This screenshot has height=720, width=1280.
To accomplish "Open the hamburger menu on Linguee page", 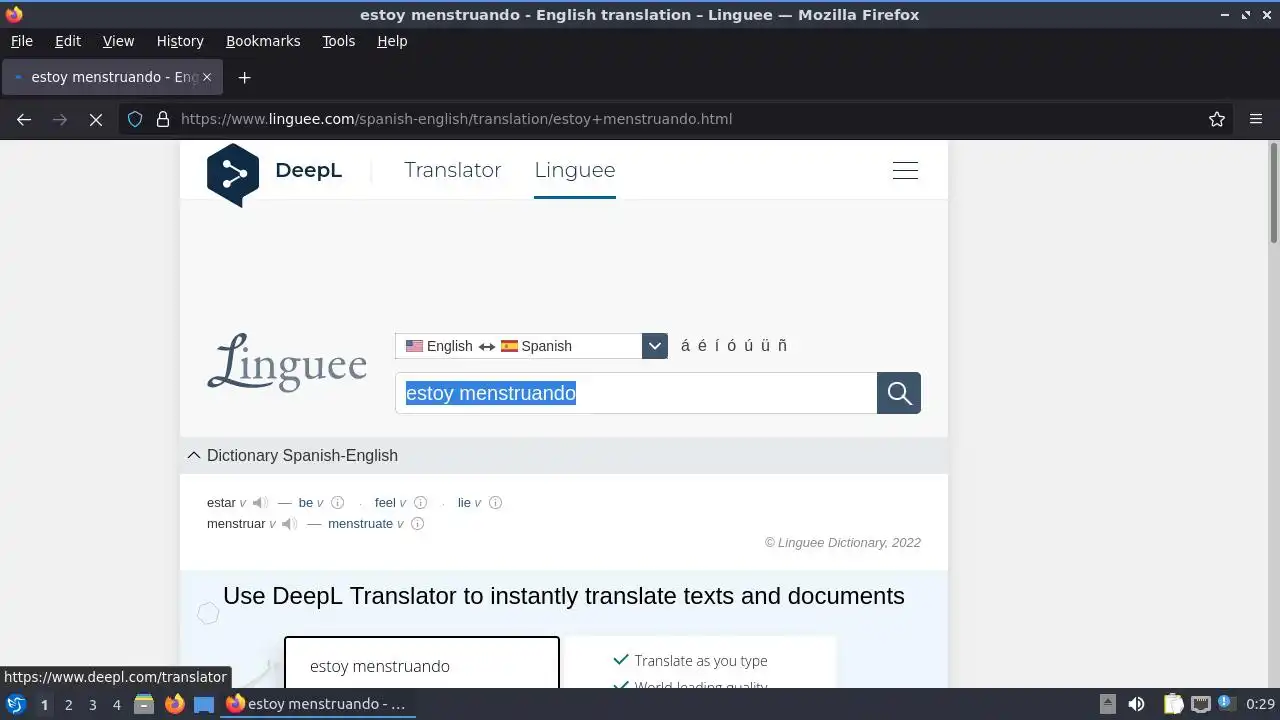I will click(905, 171).
